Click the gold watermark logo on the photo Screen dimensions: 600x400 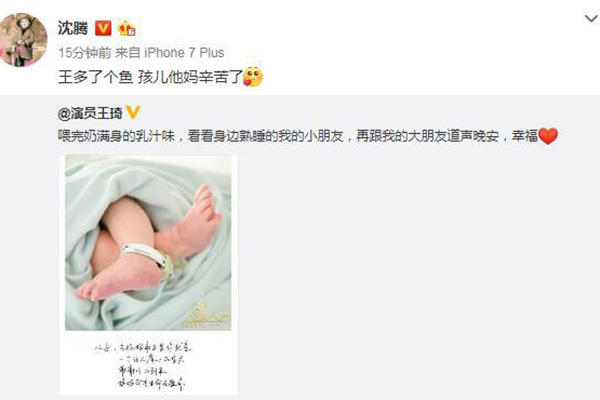pyautogui.click(x=206, y=315)
